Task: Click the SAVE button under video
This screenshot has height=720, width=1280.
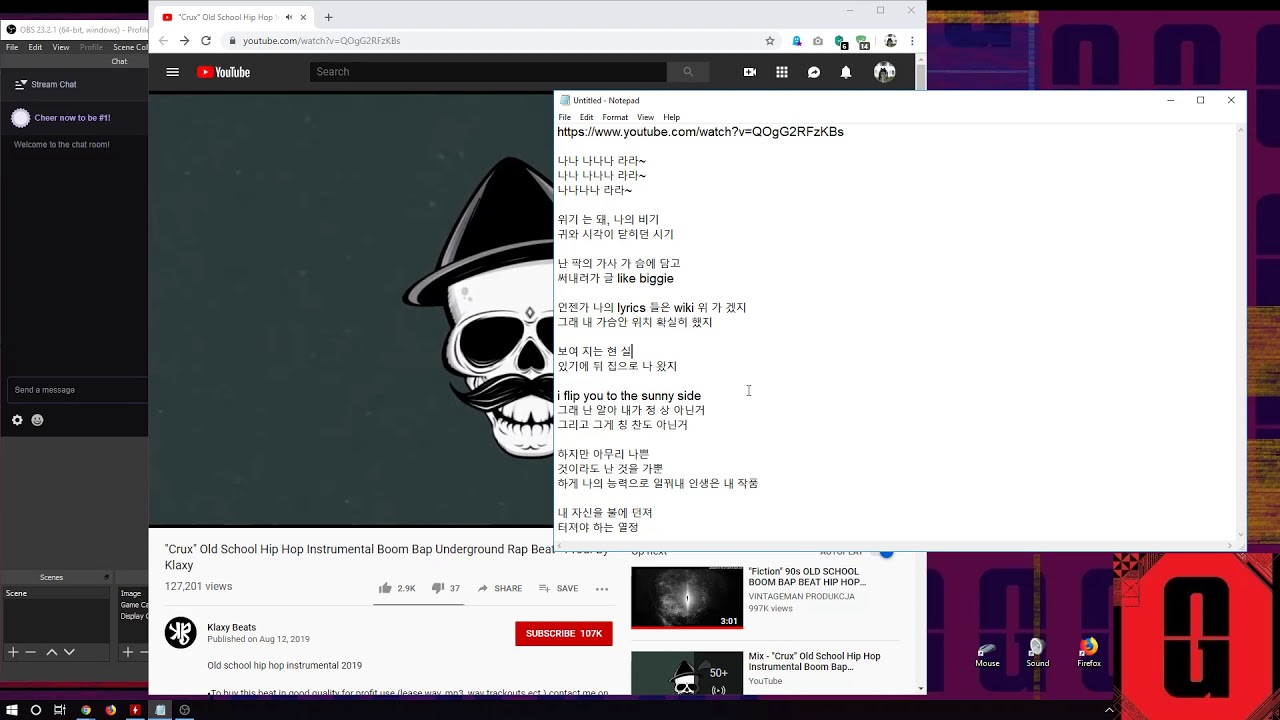Action: (x=559, y=588)
